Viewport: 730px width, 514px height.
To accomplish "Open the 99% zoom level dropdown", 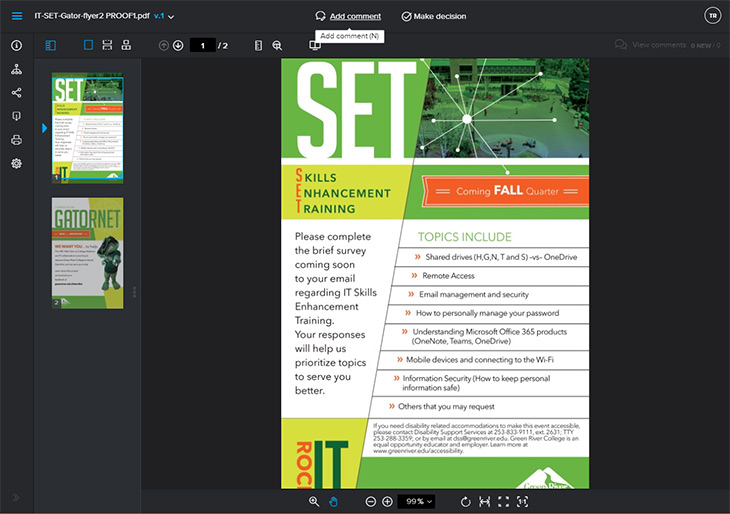I will [x=417, y=501].
